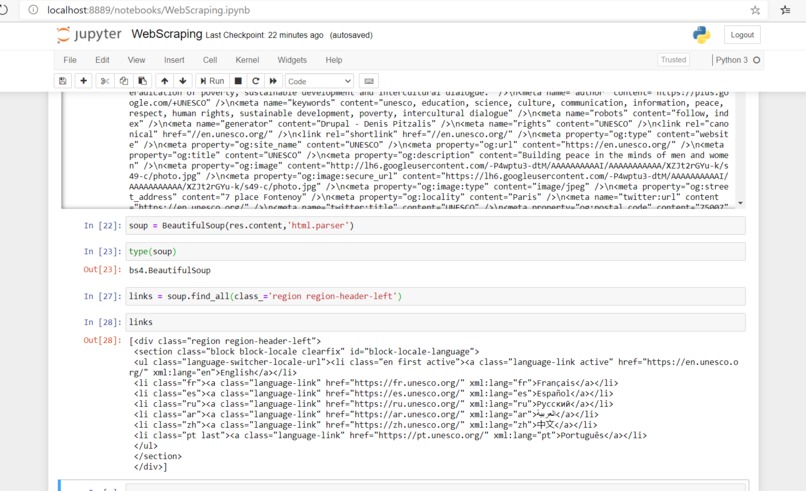This screenshot has height=491, width=806.
Task: Edit cell 22 BeautifulSoup code
Action: point(435,226)
